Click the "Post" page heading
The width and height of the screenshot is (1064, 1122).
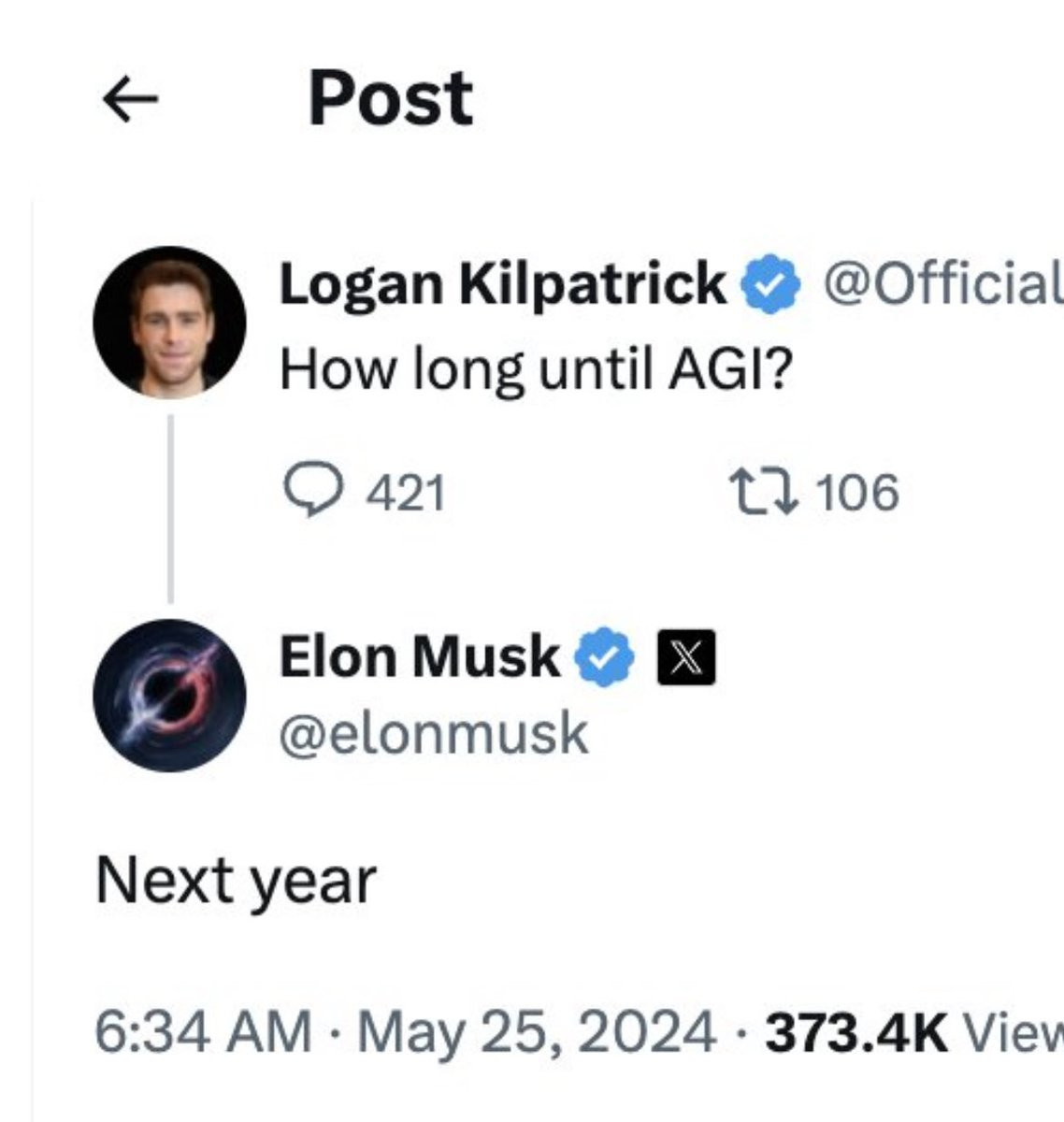[391, 98]
